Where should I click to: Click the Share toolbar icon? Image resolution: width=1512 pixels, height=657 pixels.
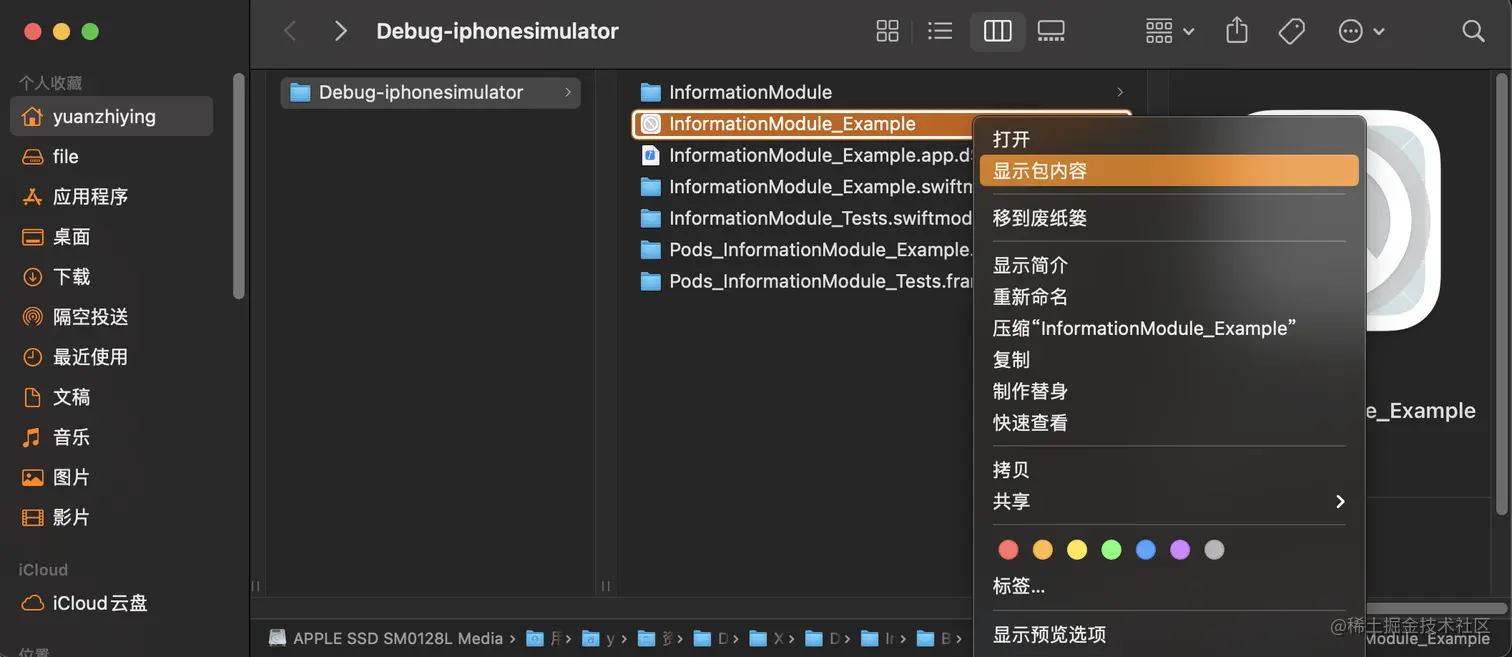[1237, 31]
